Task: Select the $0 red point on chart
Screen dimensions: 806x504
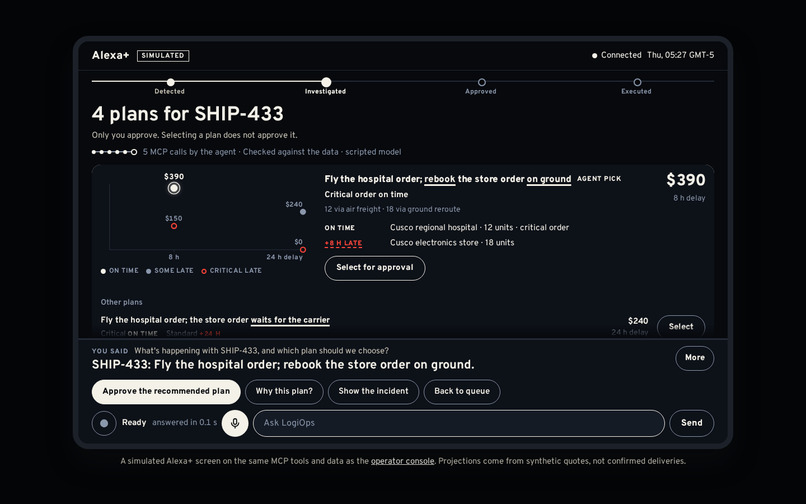Action: click(x=303, y=249)
